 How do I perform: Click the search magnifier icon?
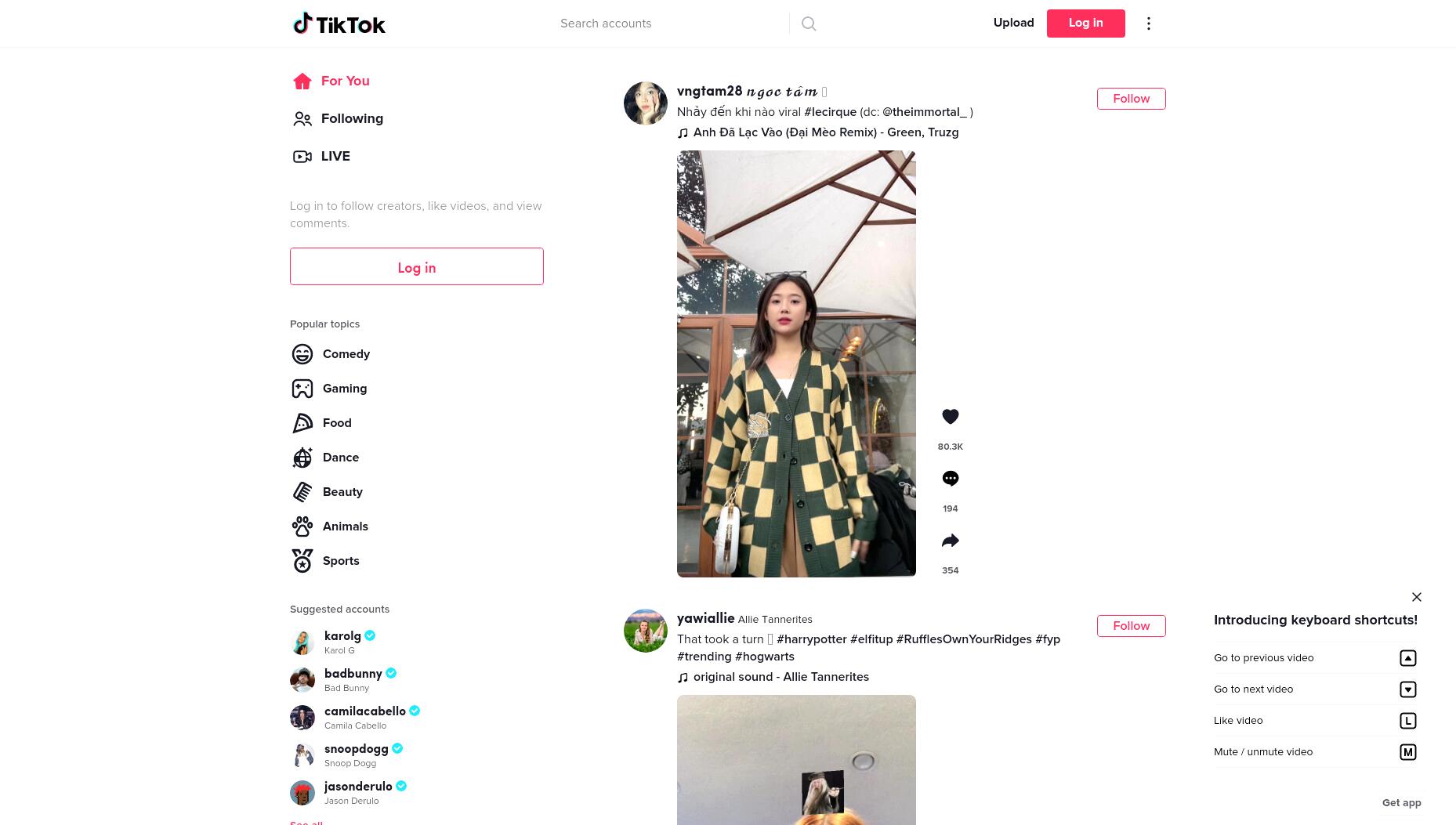click(x=809, y=24)
